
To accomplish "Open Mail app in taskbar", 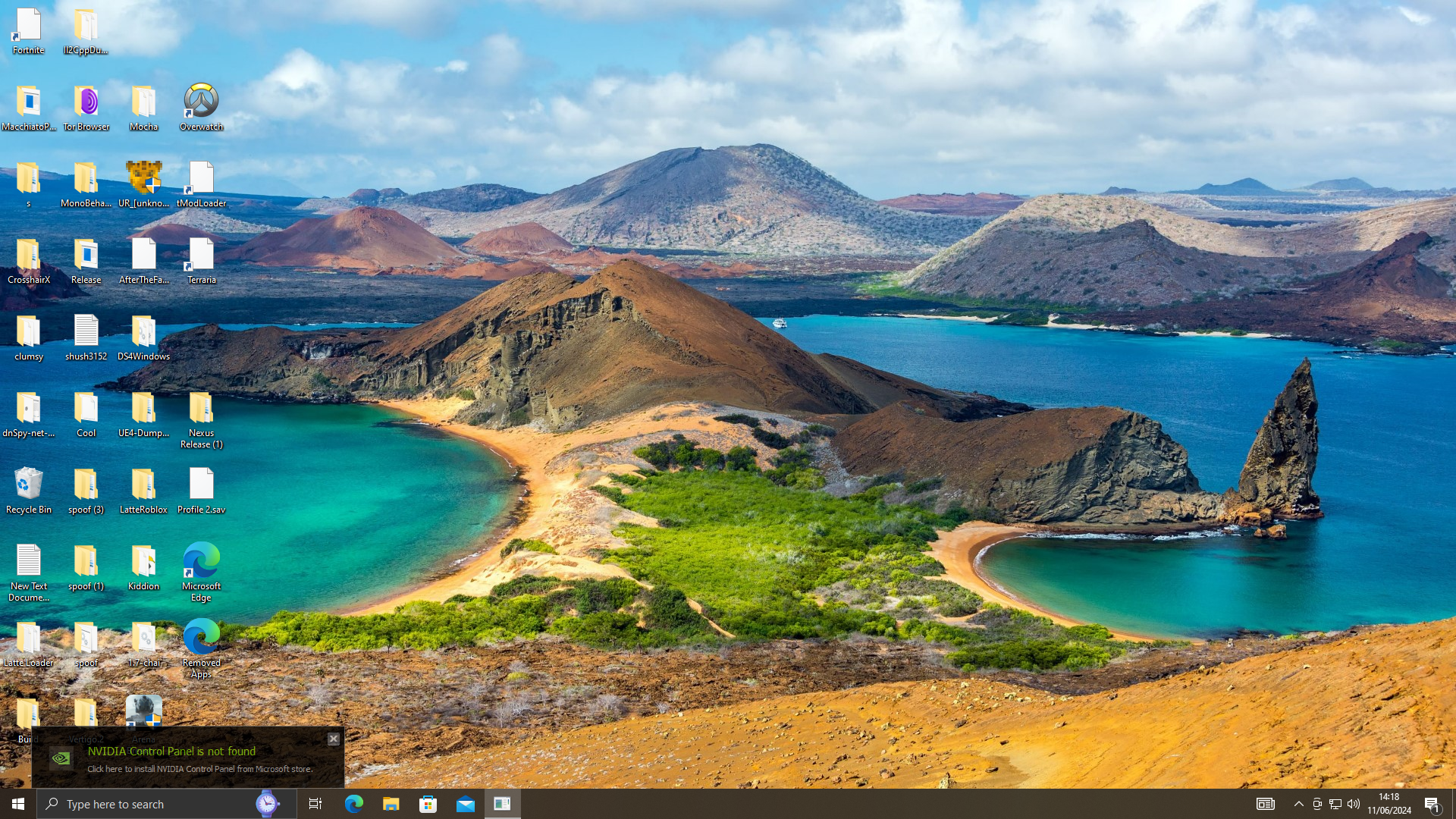I will [x=466, y=804].
